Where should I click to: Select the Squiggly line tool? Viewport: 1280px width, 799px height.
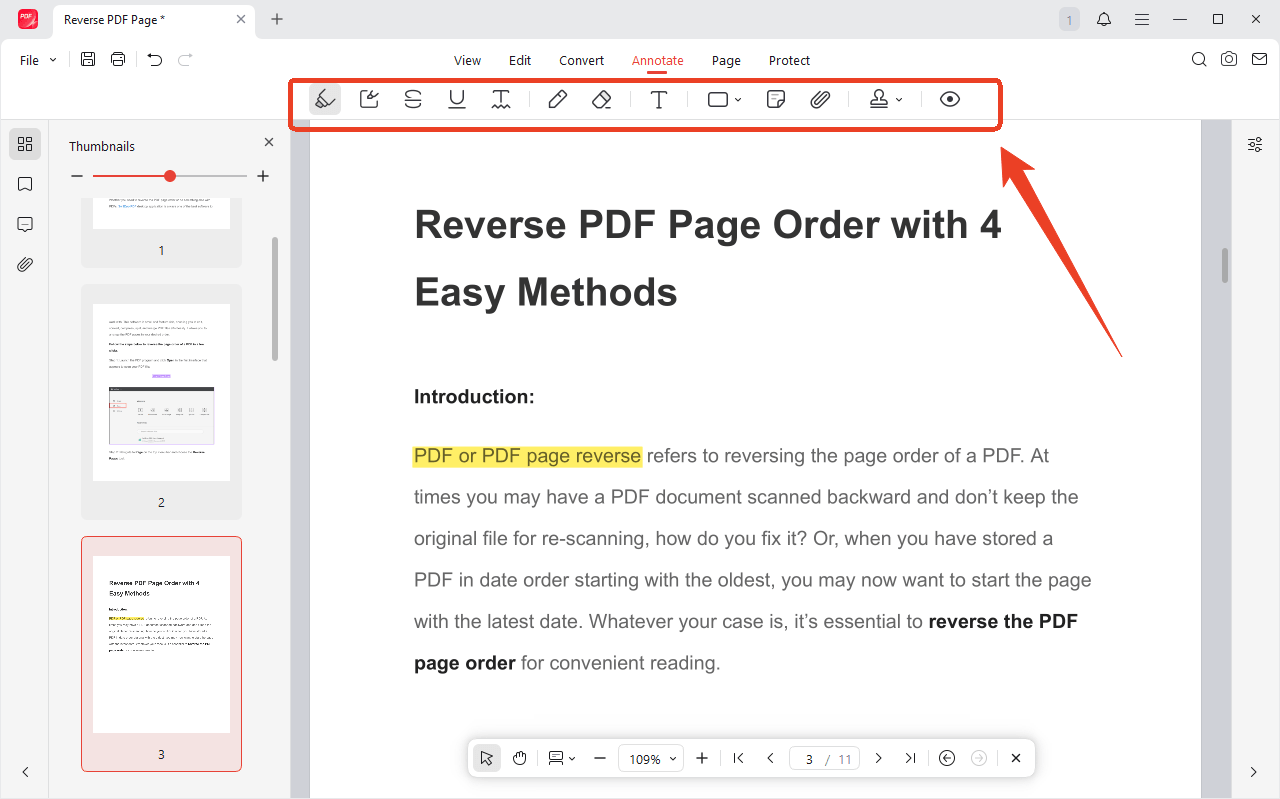click(501, 99)
